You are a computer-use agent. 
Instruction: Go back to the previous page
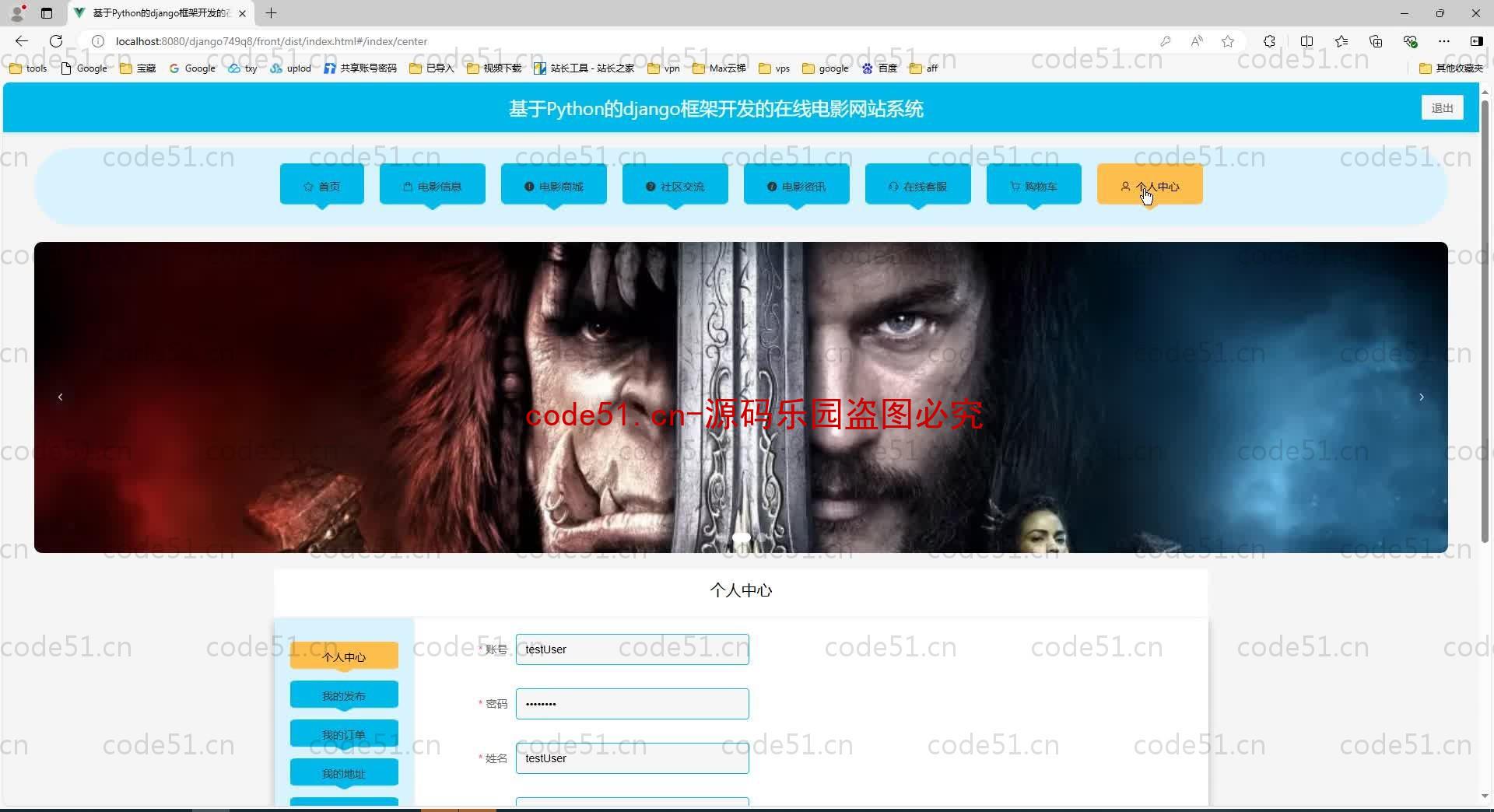[x=22, y=41]
